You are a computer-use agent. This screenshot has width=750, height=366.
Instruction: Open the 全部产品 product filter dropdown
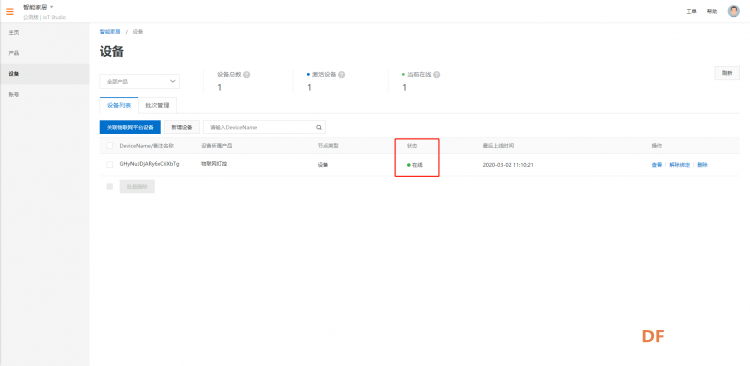click(140, 81)
